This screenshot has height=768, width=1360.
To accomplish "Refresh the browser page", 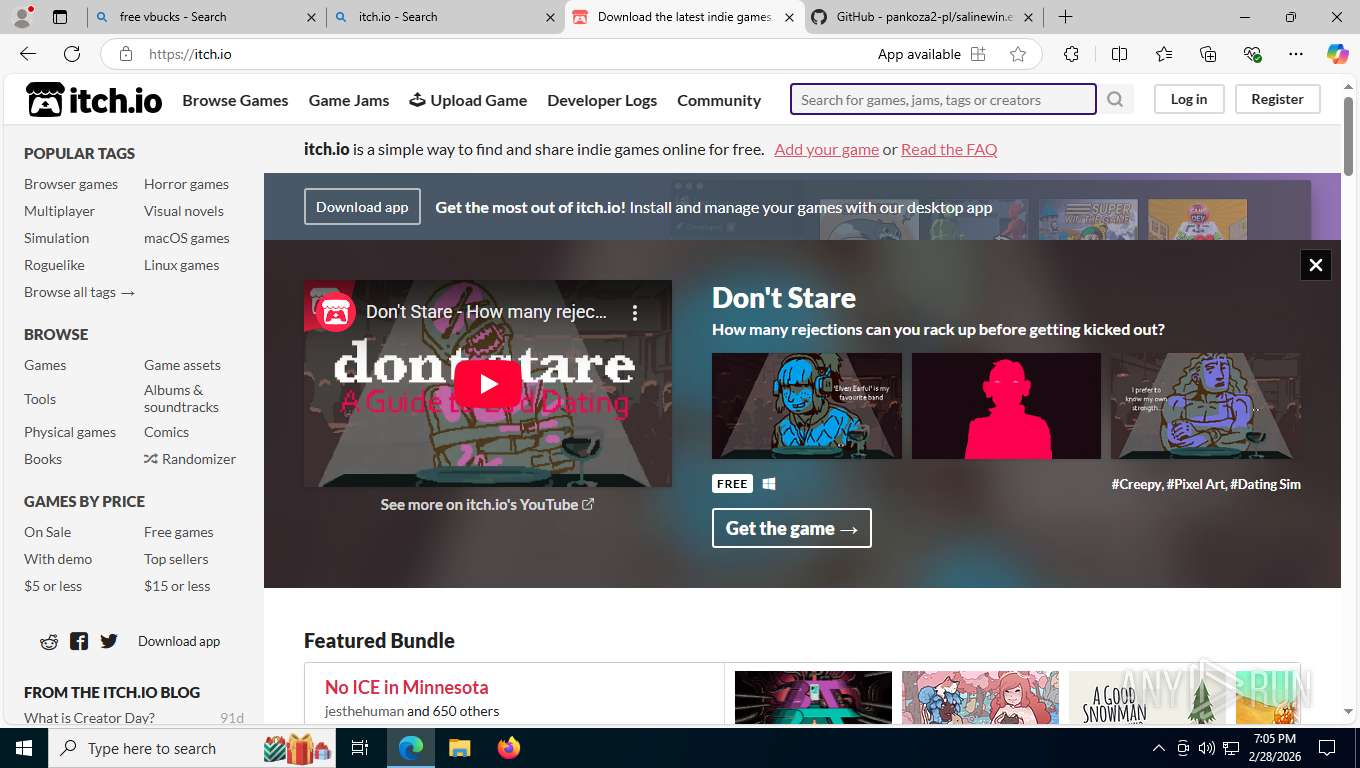I will click(x=72, y=54).
